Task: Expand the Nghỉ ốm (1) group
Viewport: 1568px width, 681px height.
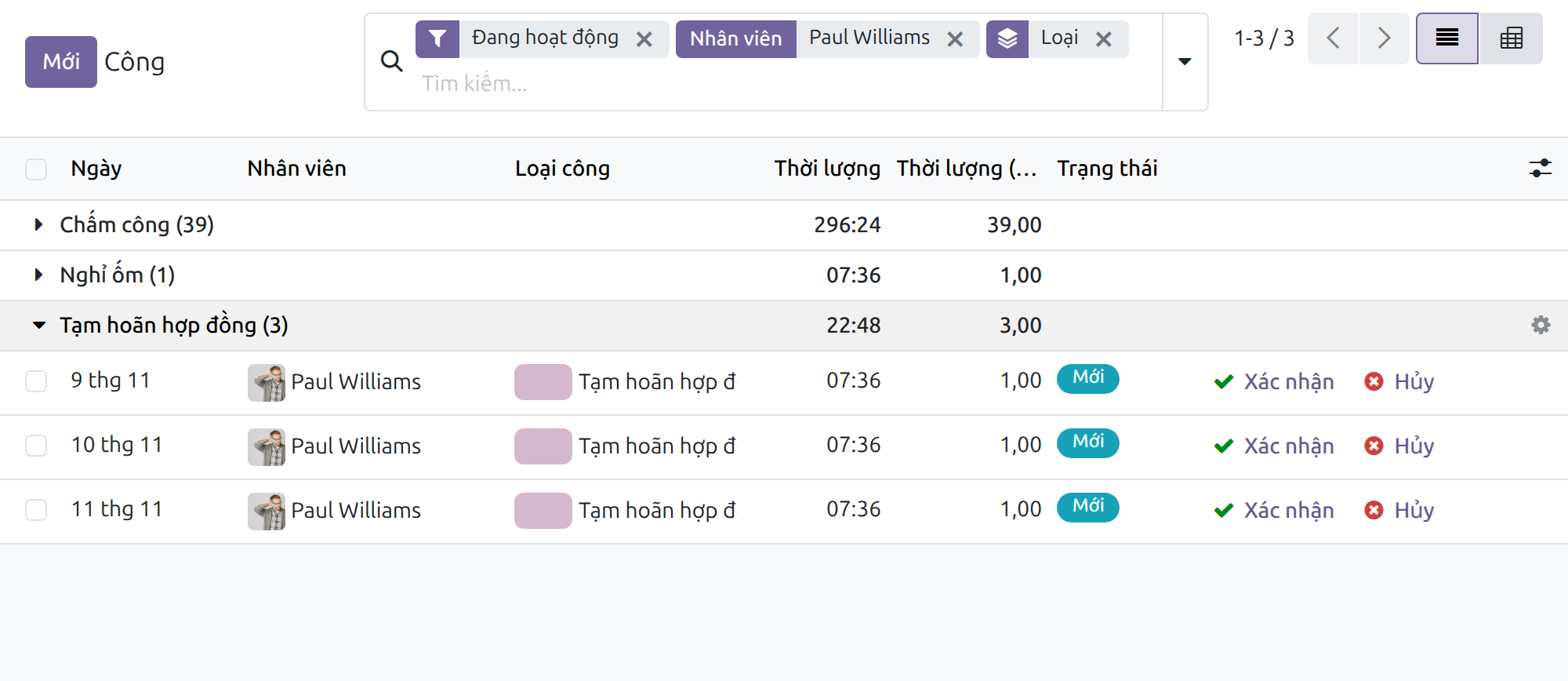Action: (x=117, y=275)
